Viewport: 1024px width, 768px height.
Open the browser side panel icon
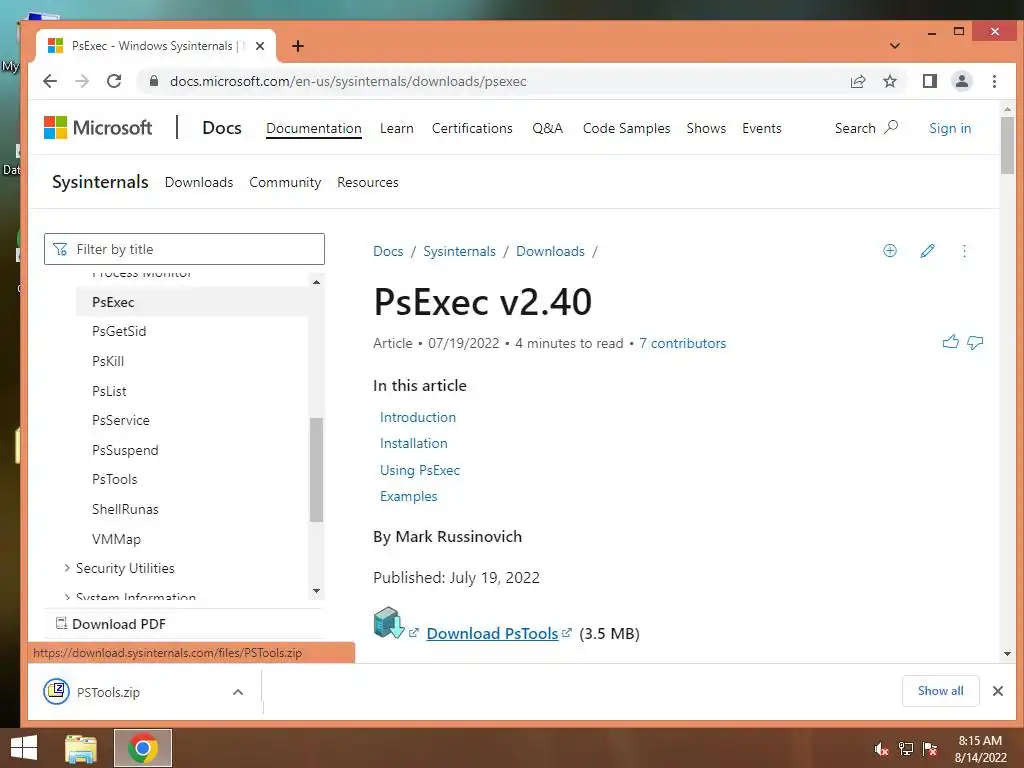929,81
